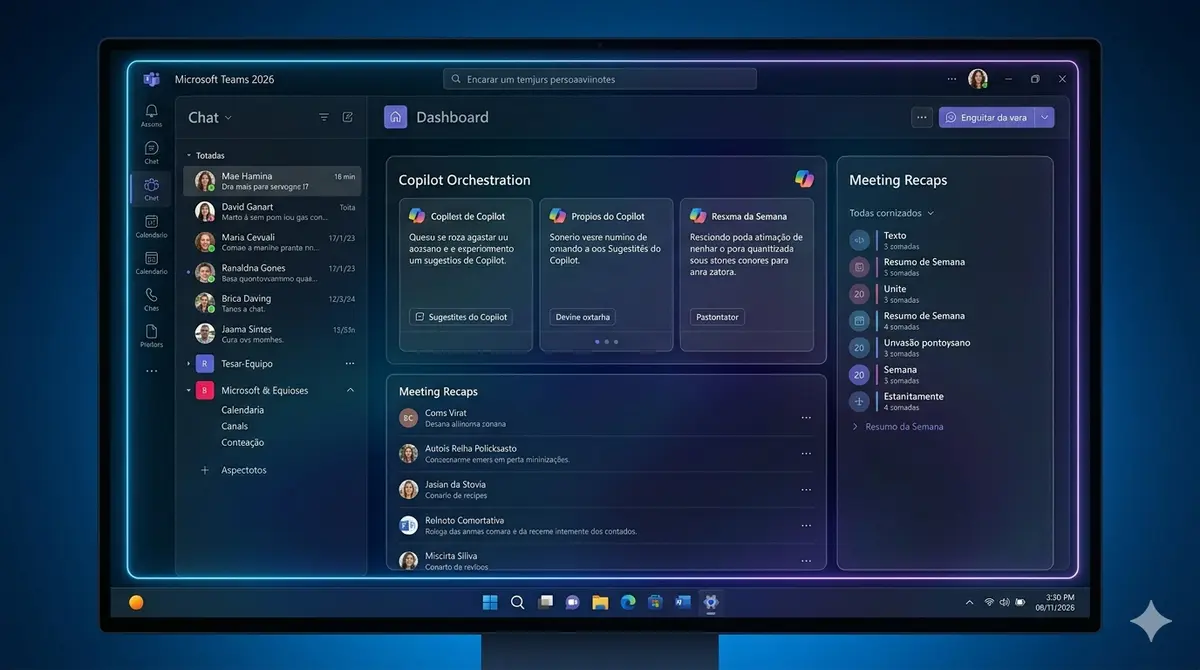Open the Assons bell notifications icon
This screenshot has height=670, width=1200.
[x=151, y=110]
